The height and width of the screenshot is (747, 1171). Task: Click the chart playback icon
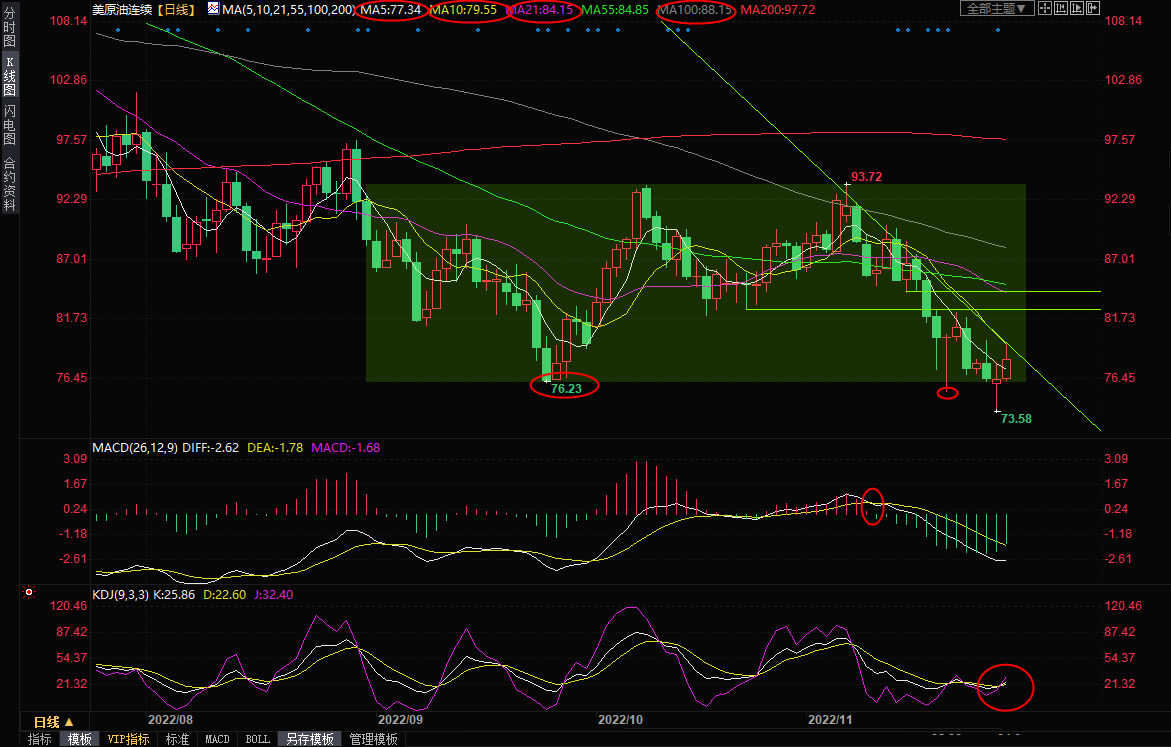tap(1079, 9)
